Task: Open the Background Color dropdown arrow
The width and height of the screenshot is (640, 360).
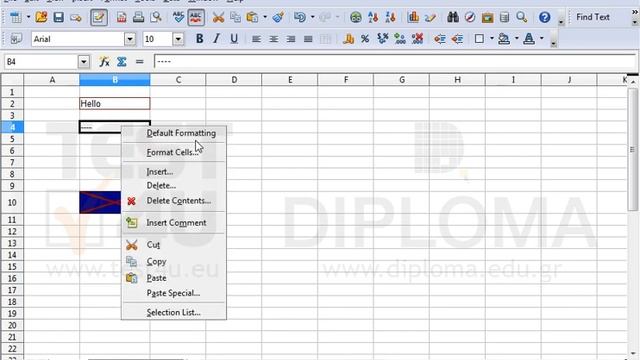Action: click(517, 39)
